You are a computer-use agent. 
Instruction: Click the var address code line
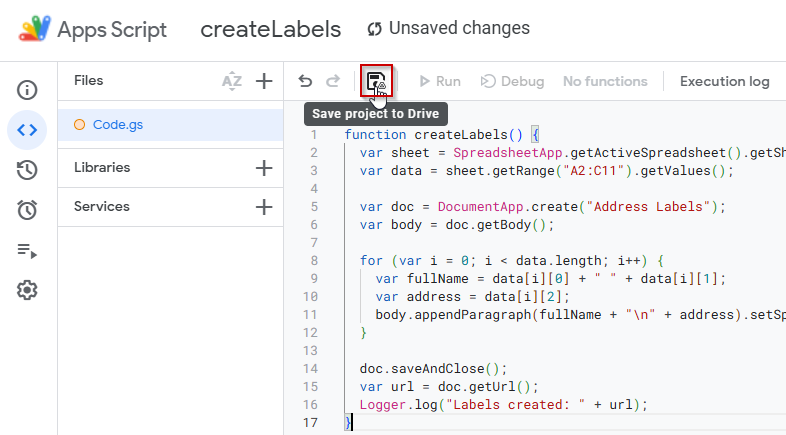point(472,297)
